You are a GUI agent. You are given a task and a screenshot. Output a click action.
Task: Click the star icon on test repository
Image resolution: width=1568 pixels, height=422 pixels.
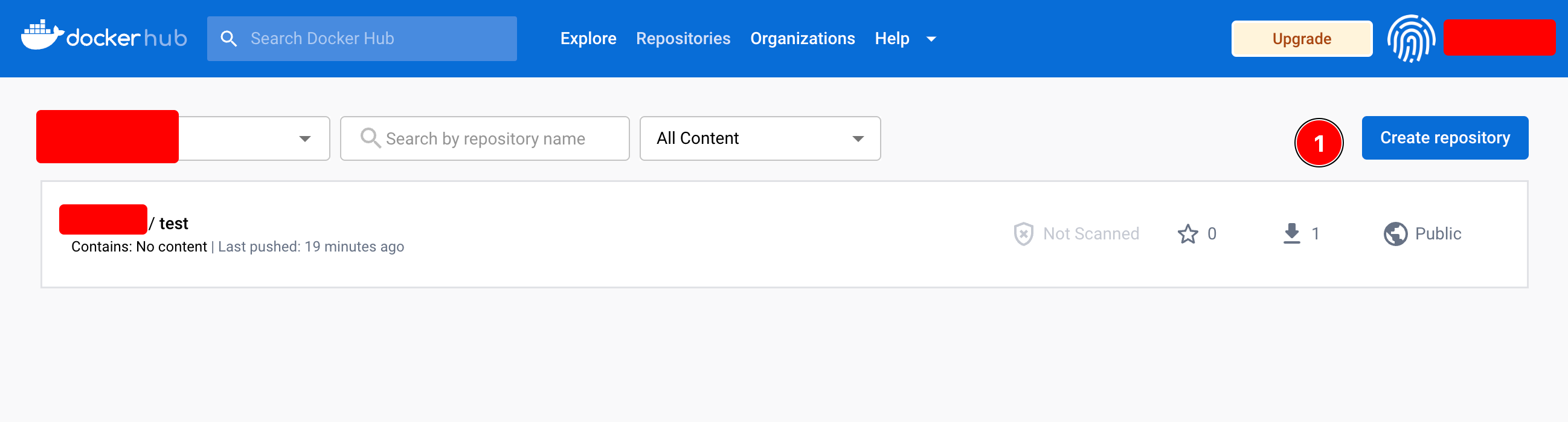click(x=1187, y=234)
